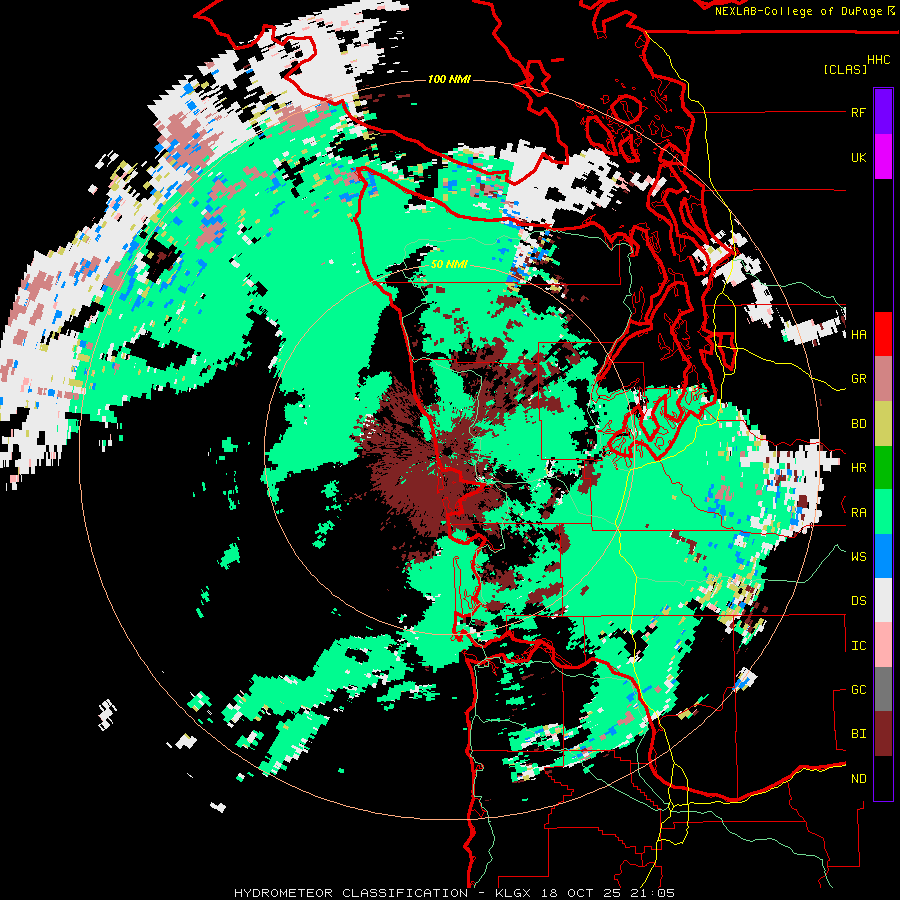Click the dark maroon BI legend swatch
The image size is (900, 900).
[883, 734]
